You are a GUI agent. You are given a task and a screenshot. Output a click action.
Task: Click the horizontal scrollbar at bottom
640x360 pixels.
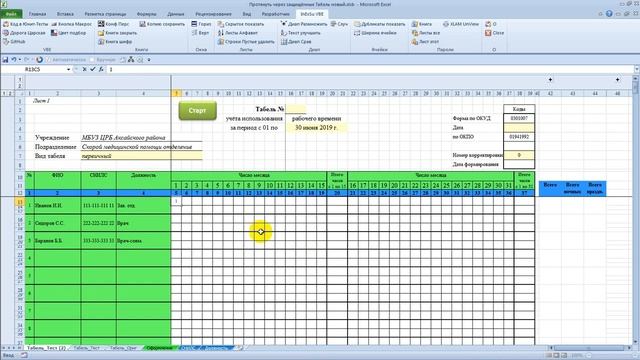(588, 348)
